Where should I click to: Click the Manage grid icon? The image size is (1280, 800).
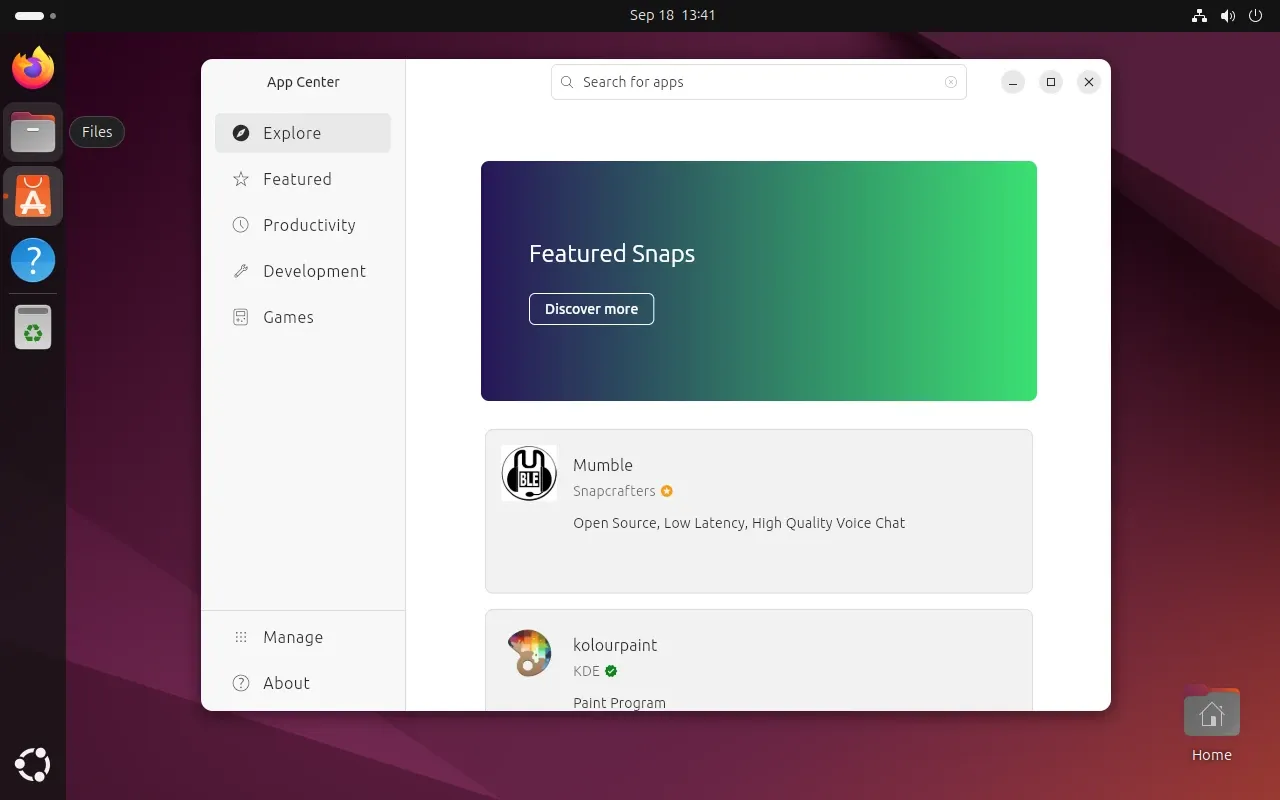[240, 637]
